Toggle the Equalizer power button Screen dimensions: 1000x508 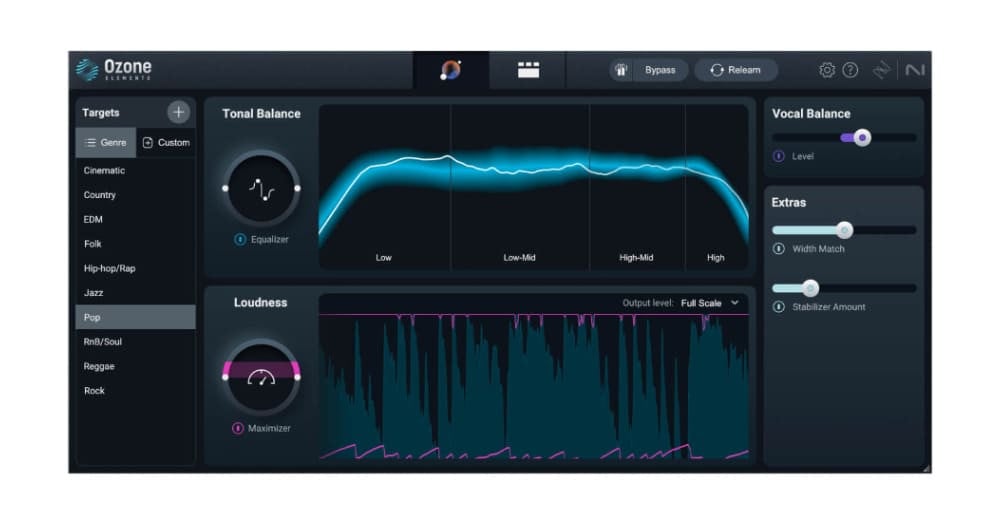(x=239, y=239)
